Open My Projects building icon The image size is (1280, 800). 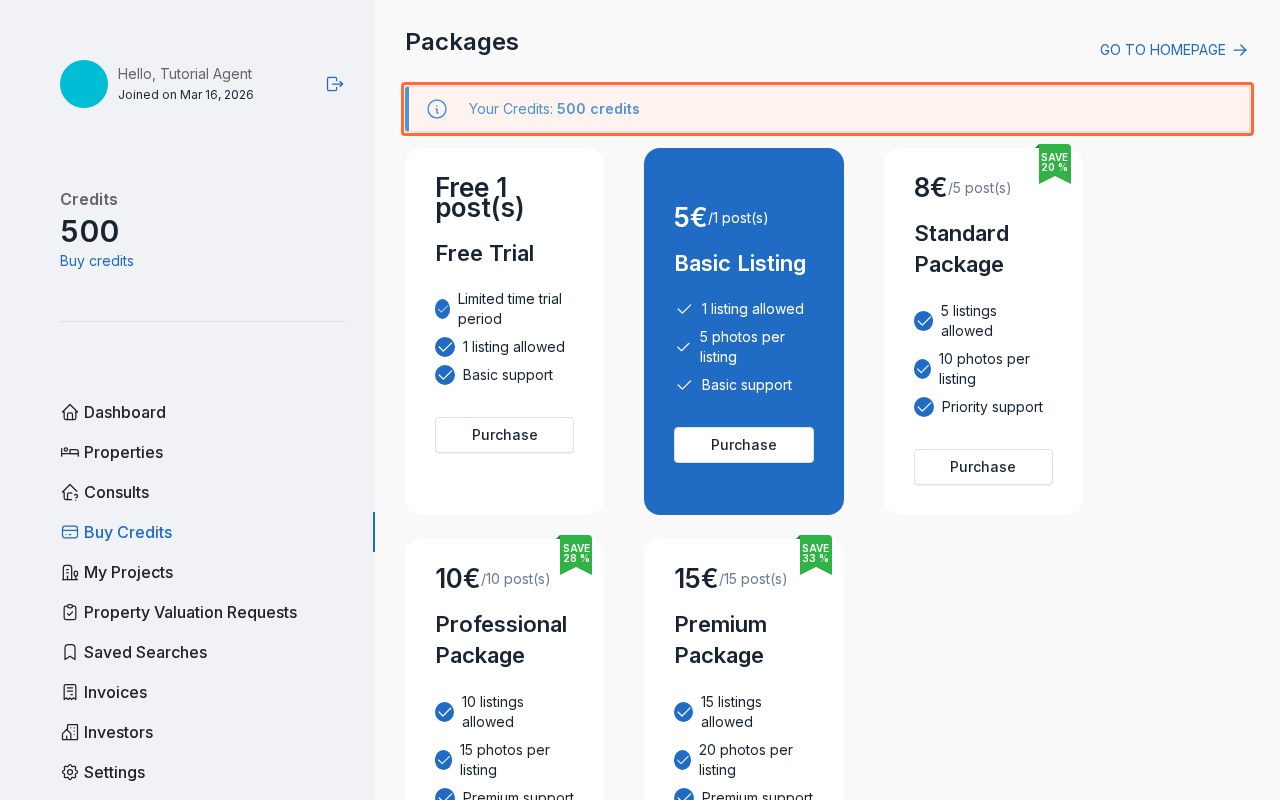point(69,572)
